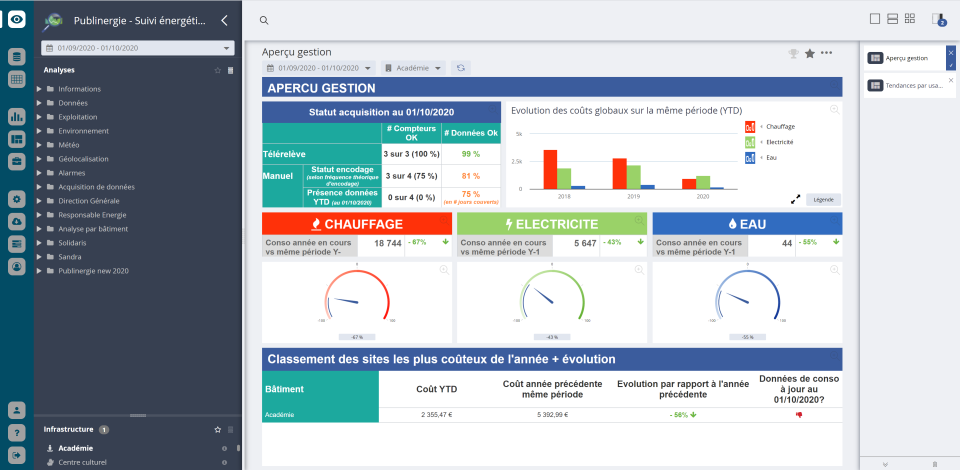Toggle favorite star on Aperçu gestion dashboard
This screenshot has height=470, width=960.
(809, 53)
